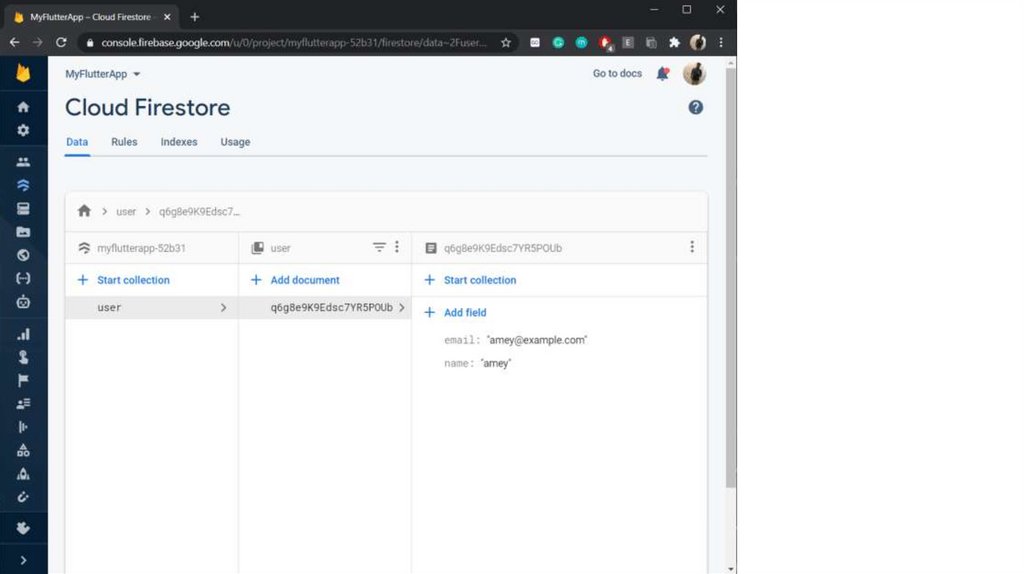The width and height of the screenshot is (1024, 574).
Task: Open Project Overview home icon in sidebar
Action: coord(23,107)
